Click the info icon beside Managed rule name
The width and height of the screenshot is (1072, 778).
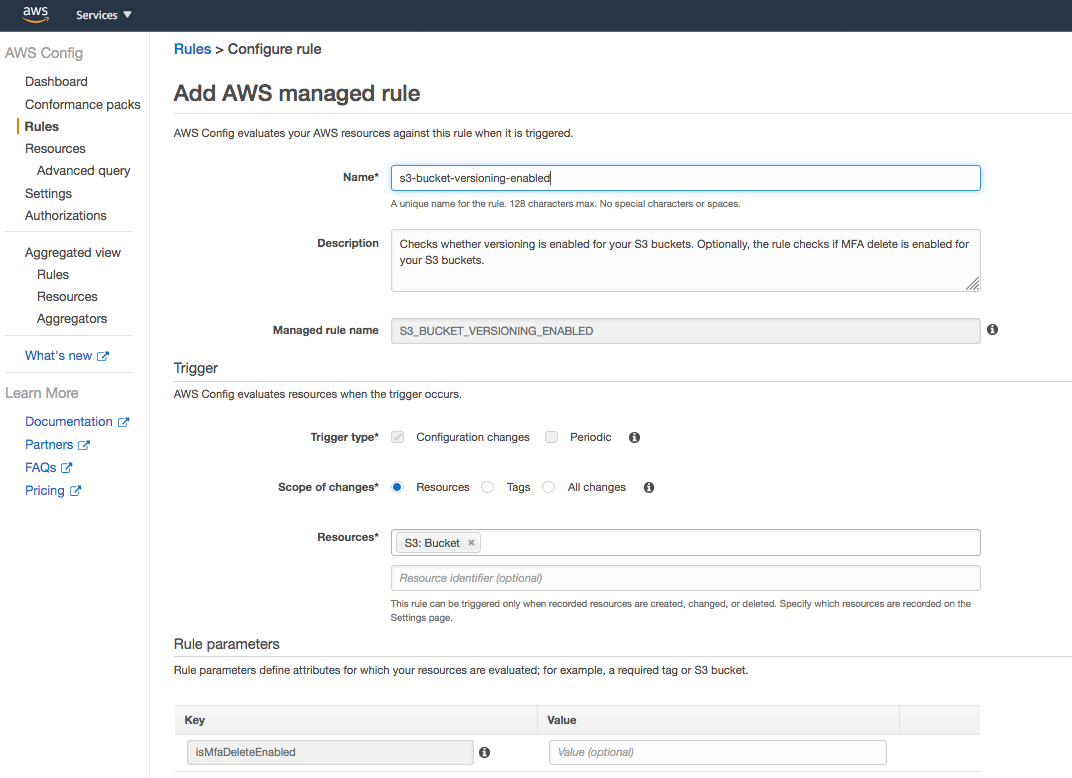(992, 329)
